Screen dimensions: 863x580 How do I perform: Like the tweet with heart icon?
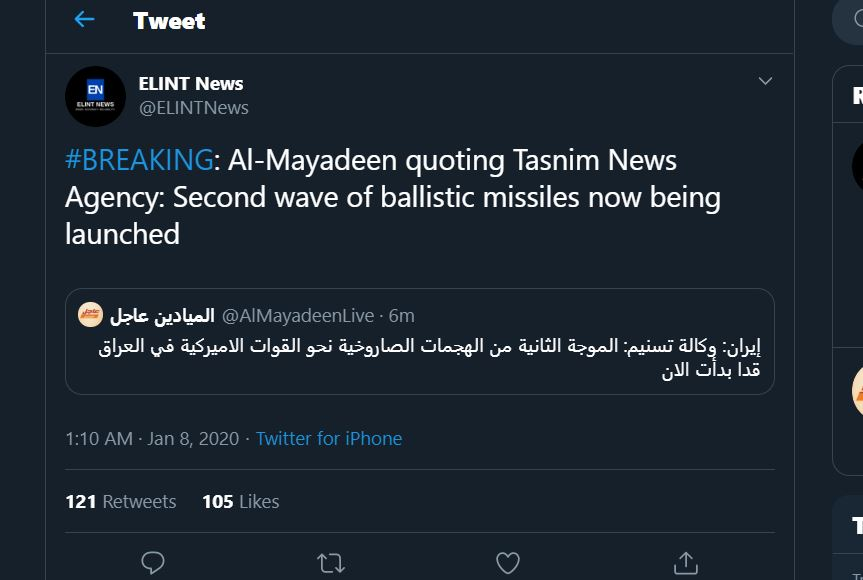508,562
